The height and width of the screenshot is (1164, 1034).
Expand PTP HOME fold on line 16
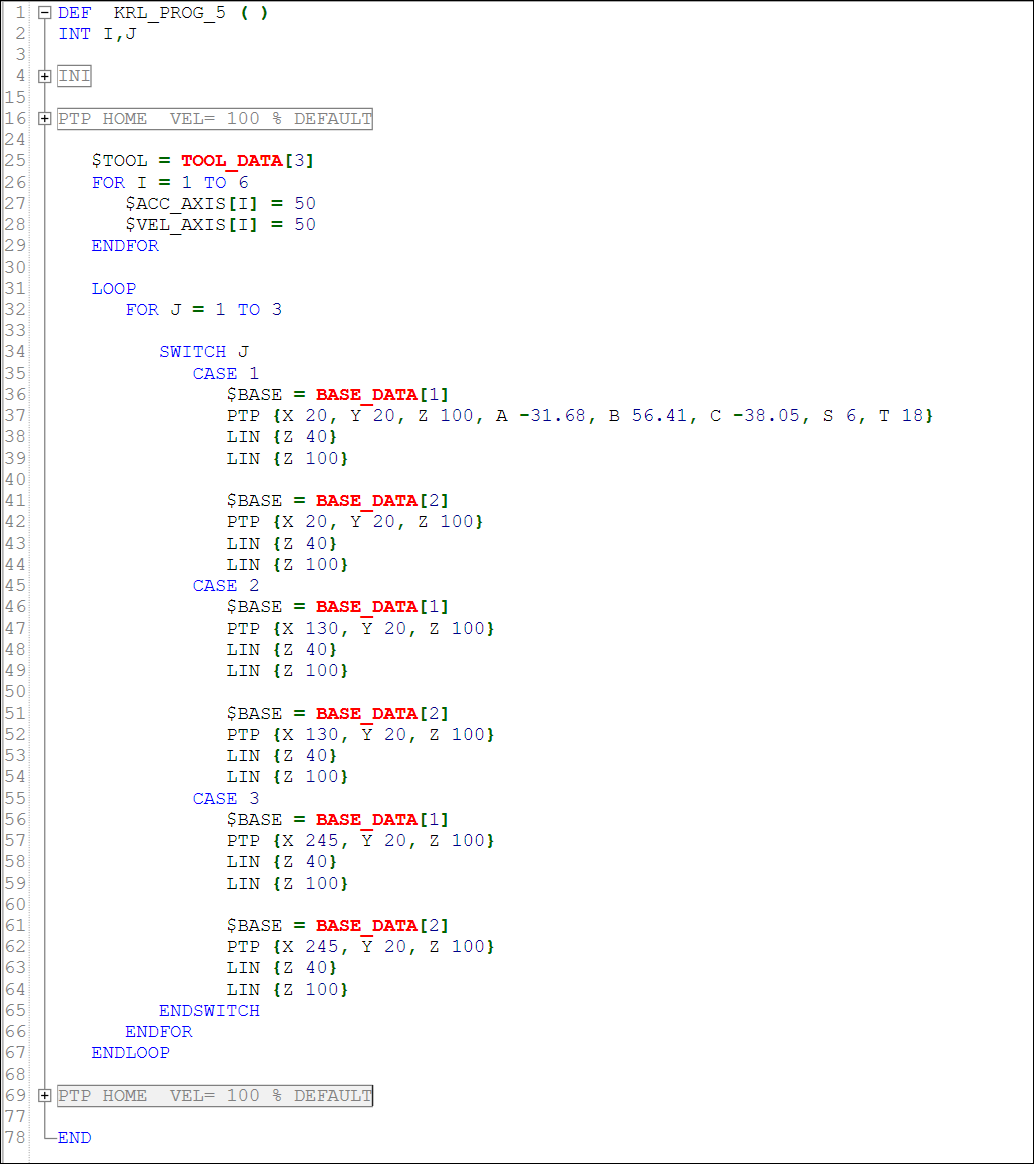[x=45, y=119]
